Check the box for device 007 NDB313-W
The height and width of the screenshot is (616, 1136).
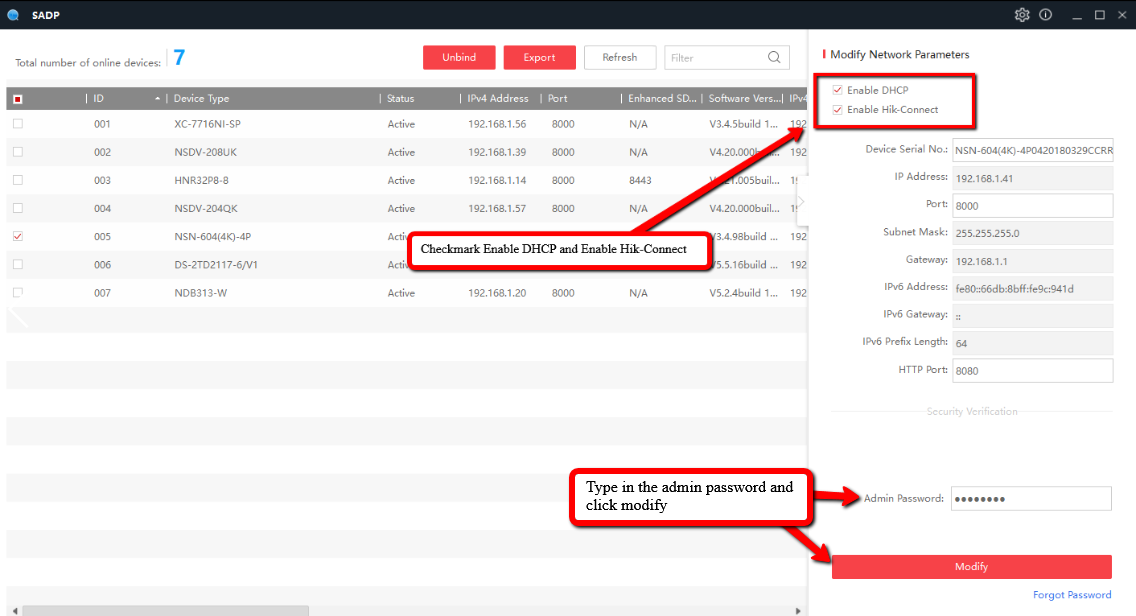[x=18, y=293]
